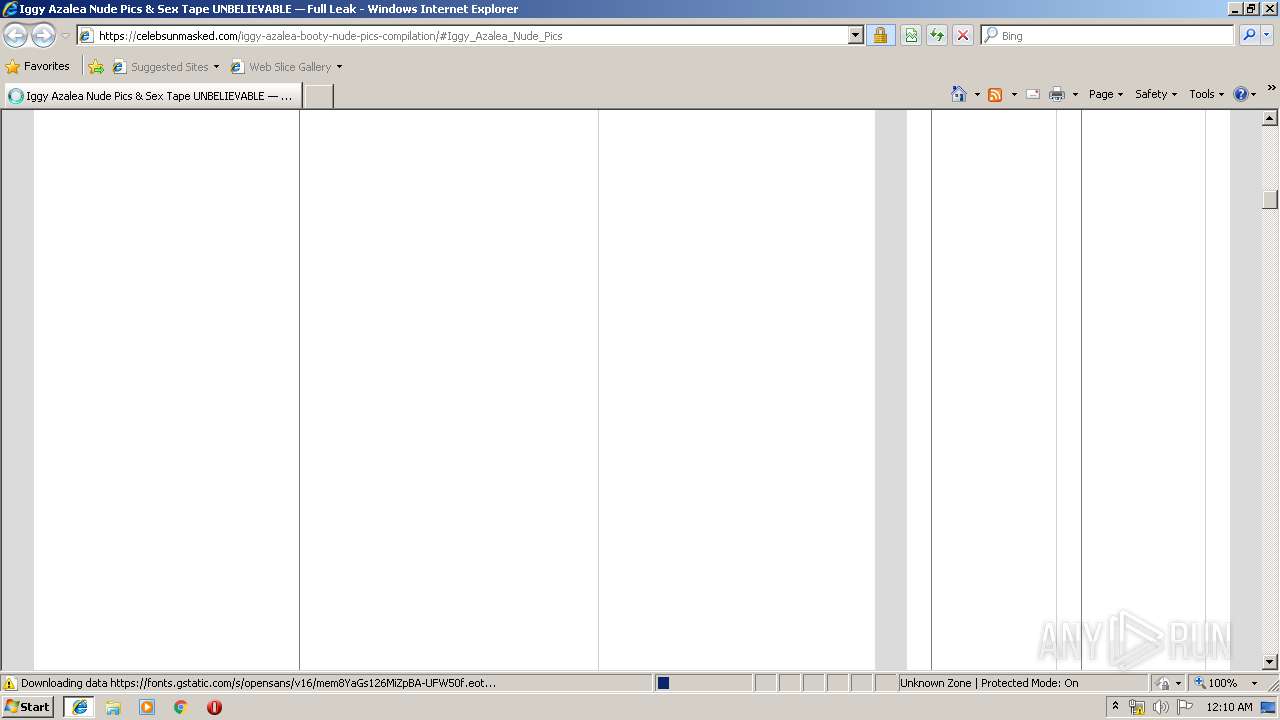The image size is (1280, 720).
Task: Click the status bar privacy lock icon
Action: point(1163,683)
